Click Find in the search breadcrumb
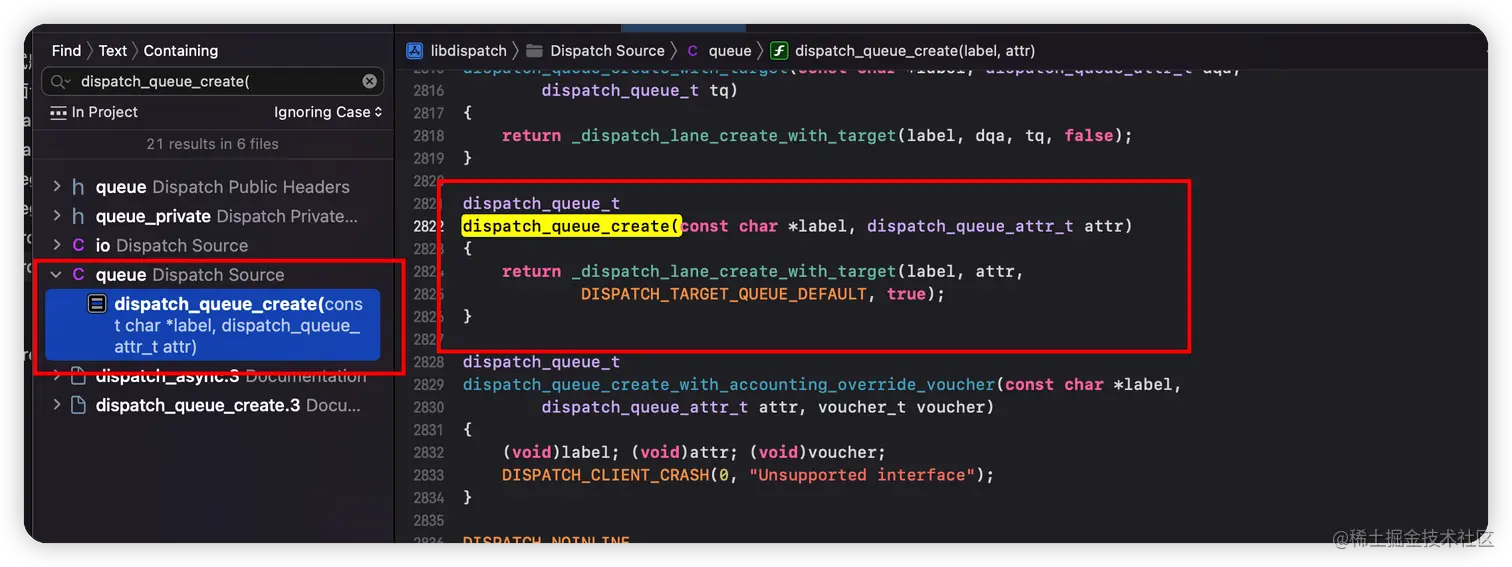 [x=66, y=50]
